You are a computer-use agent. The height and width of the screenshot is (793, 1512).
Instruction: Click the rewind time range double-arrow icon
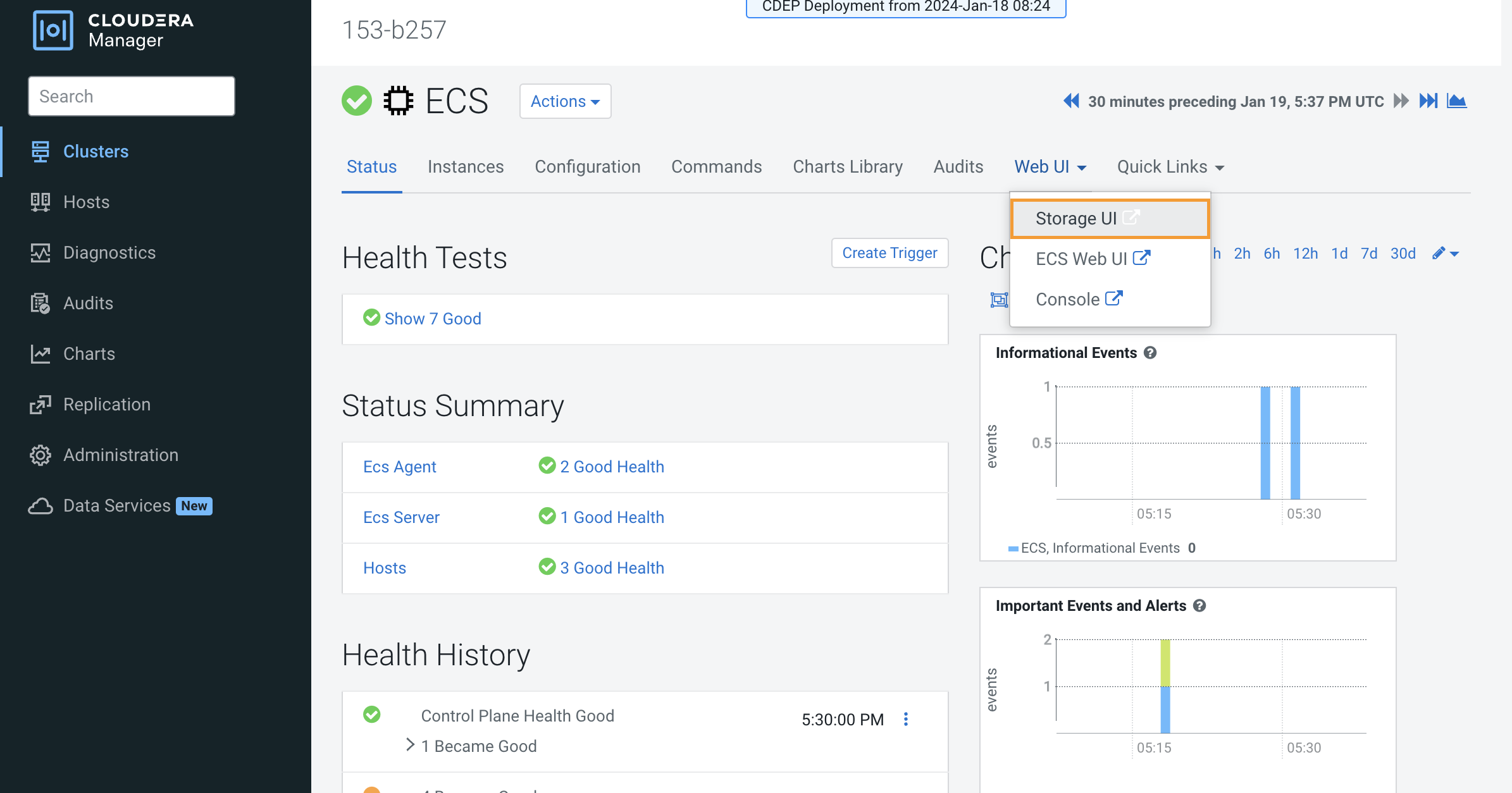1070,101
